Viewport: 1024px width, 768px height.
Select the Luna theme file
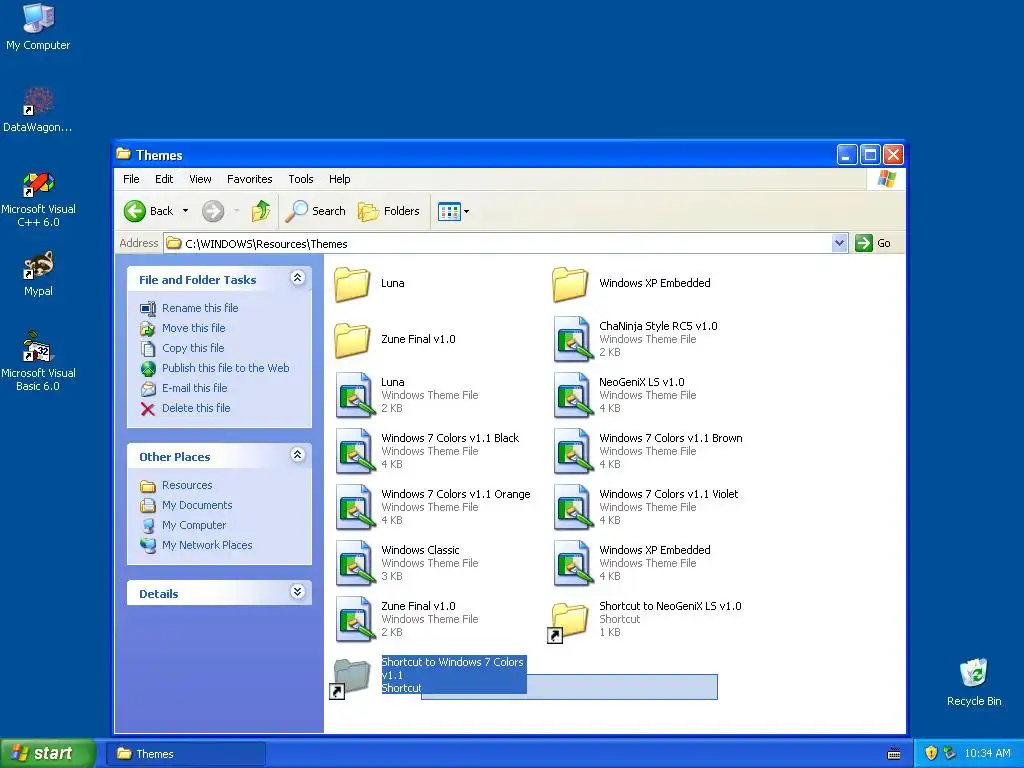[x=406, y=395]
